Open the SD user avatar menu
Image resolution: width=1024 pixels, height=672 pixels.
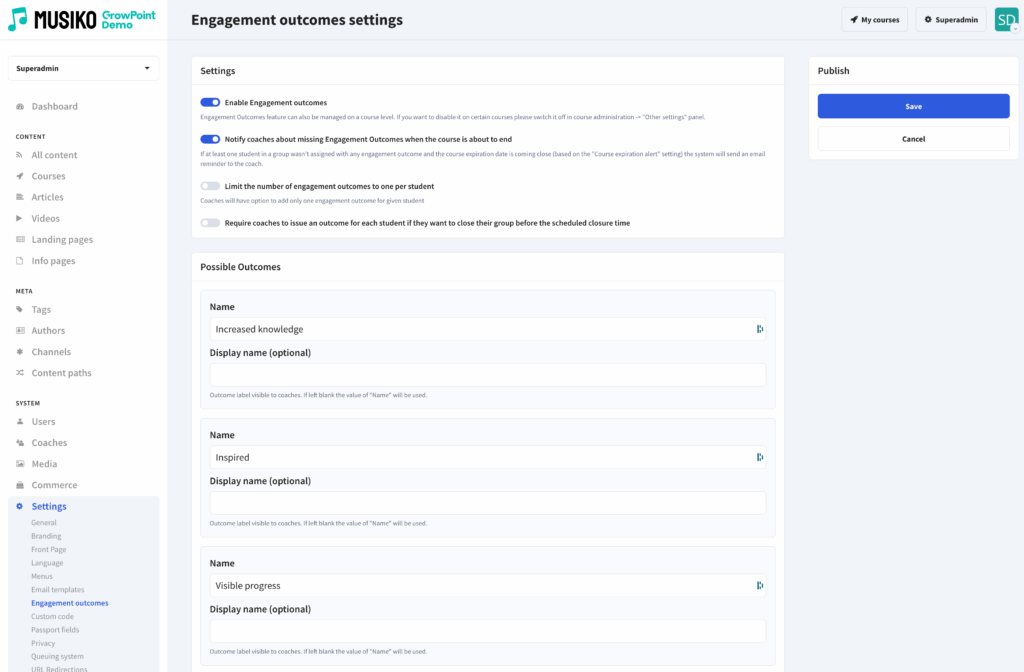click(1005, 20)
